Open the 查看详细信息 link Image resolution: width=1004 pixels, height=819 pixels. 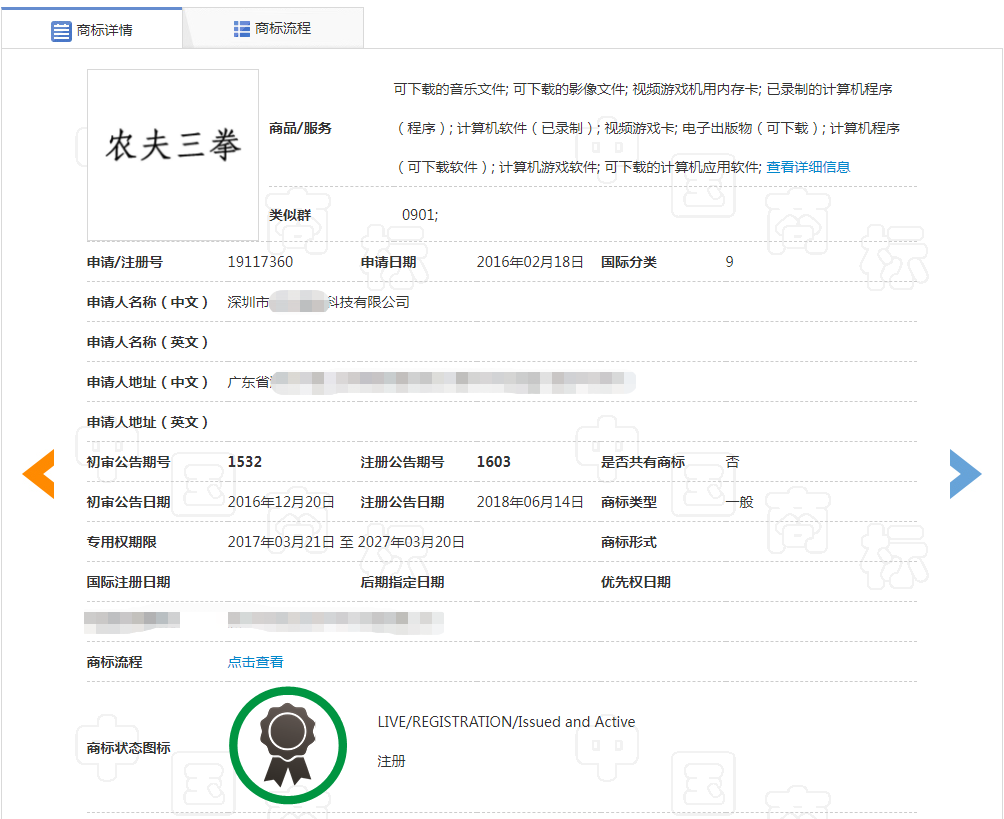coord(808,167)
